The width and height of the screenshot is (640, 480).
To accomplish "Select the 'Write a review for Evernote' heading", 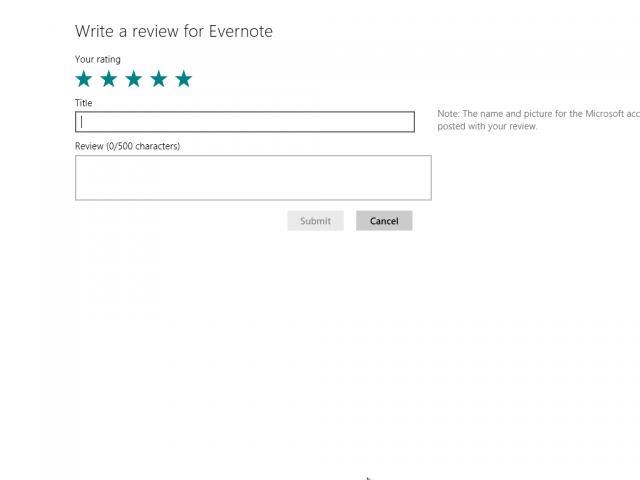I will (174, 31).
